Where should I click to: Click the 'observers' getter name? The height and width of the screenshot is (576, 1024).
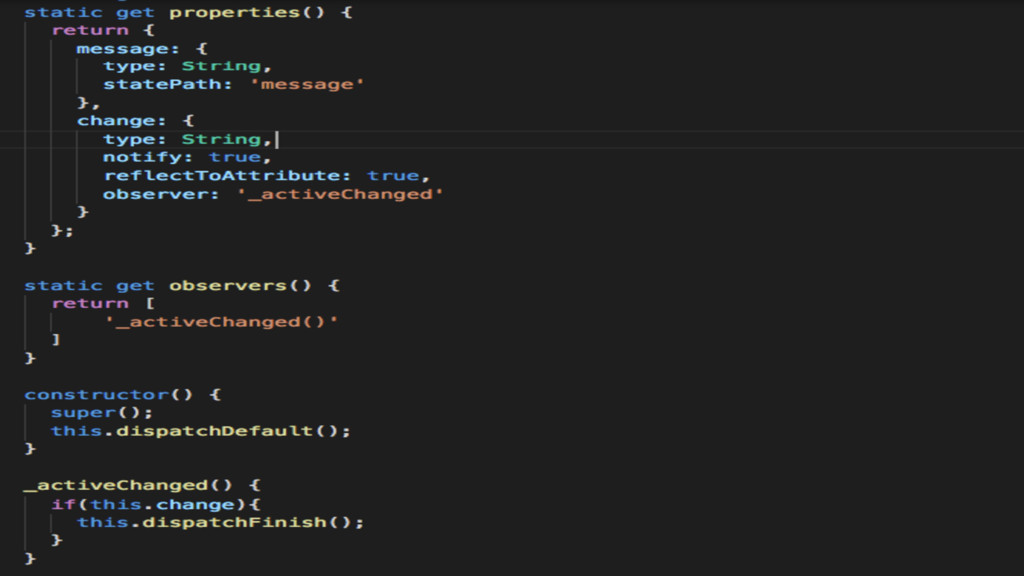pyautogui.click(x=228, y=286)
